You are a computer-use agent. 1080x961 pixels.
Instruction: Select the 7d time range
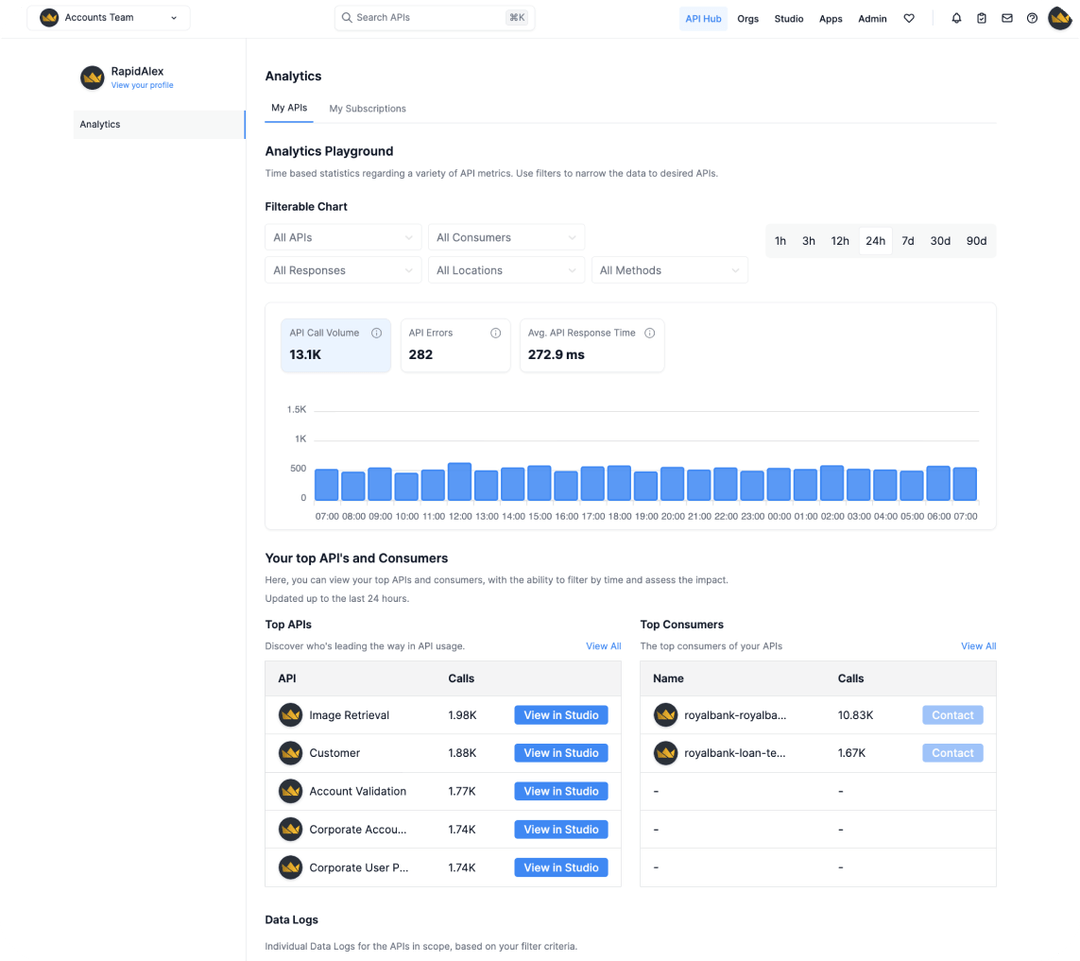pos(908,240)
